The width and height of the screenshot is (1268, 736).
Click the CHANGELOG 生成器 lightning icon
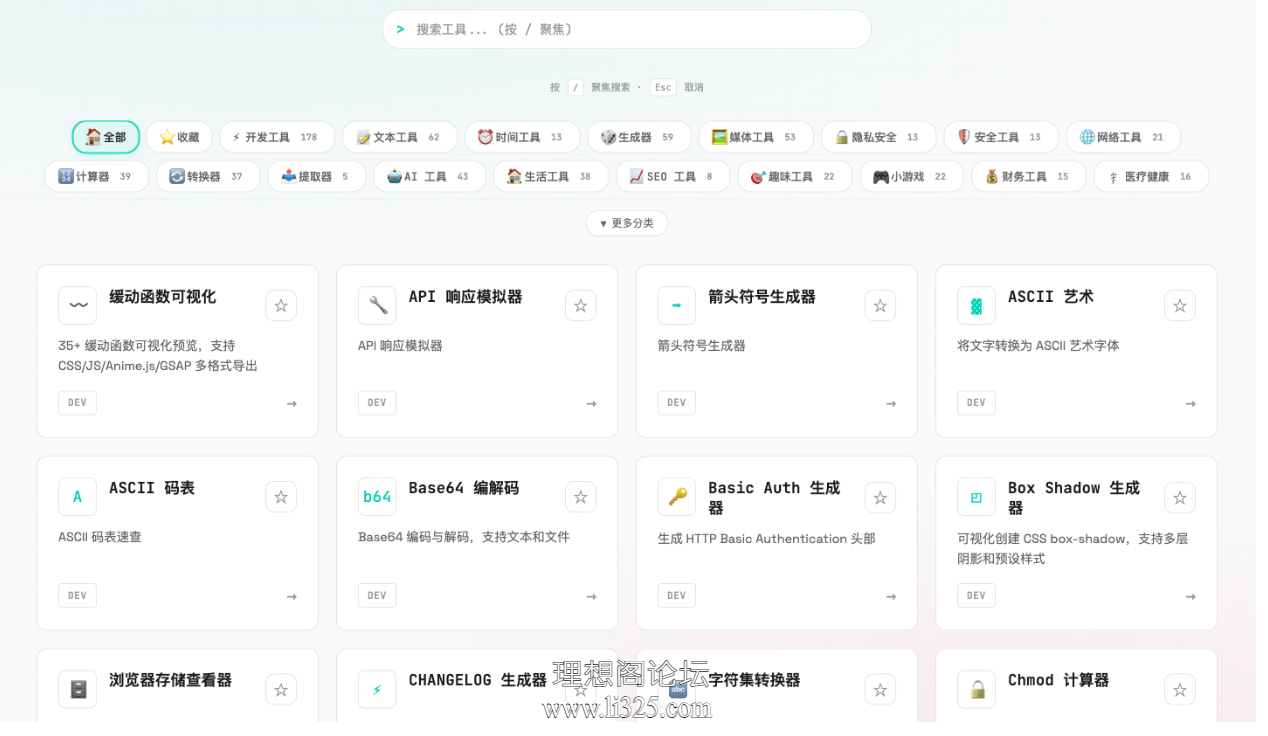[x=377, y=689]
